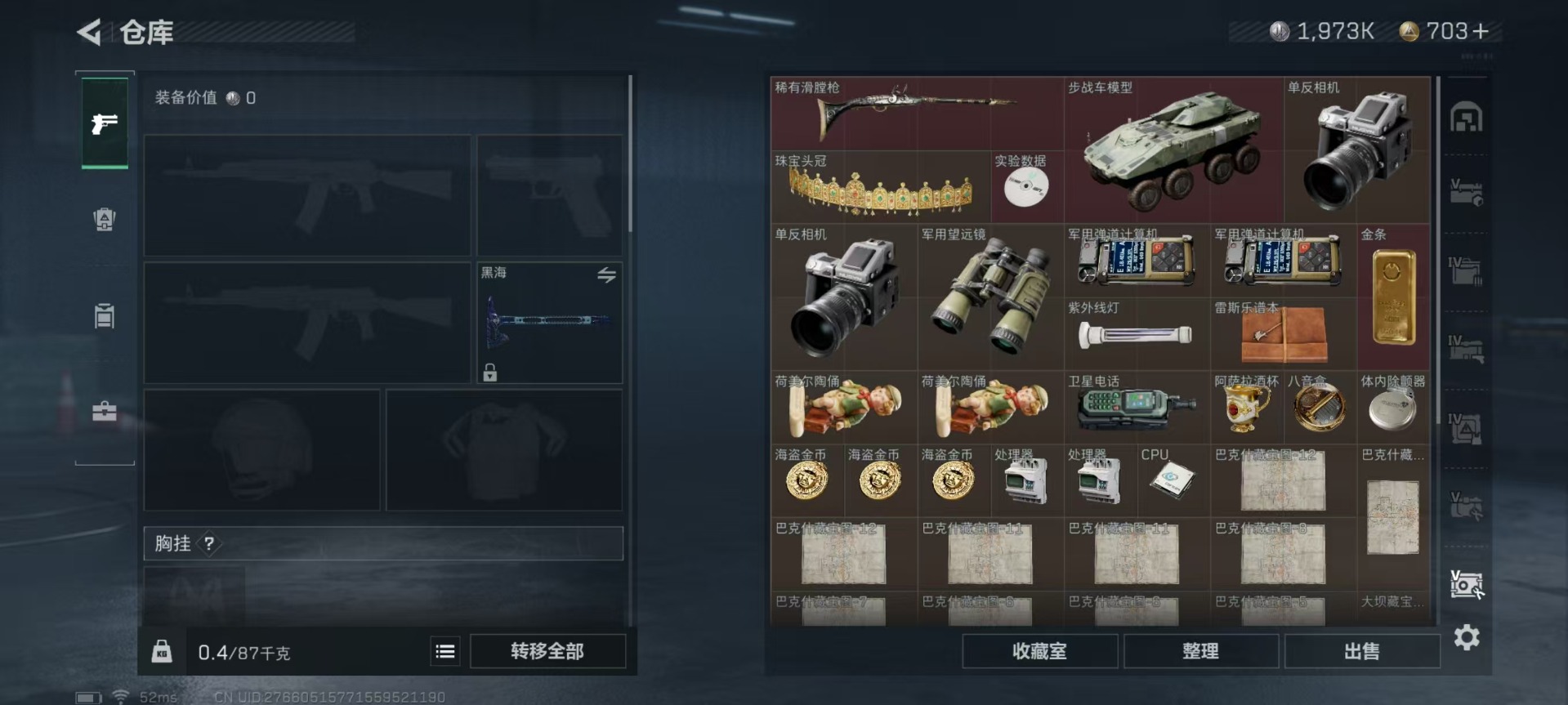This screenshot has height=705, width=1568.
Task: Toggle the lock on 黑海 axe slot
Action: (489, 373)
